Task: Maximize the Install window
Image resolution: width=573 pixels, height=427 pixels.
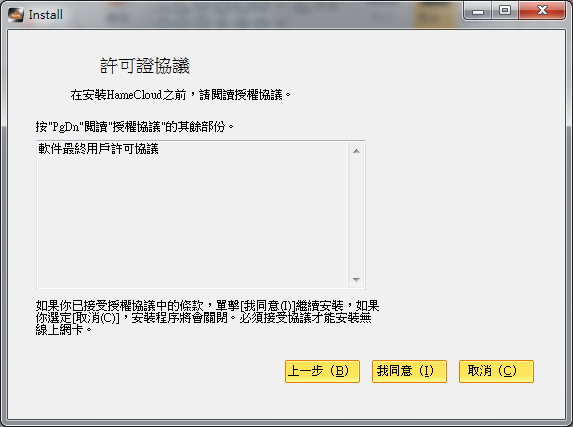Action: [x=505, y=11]
